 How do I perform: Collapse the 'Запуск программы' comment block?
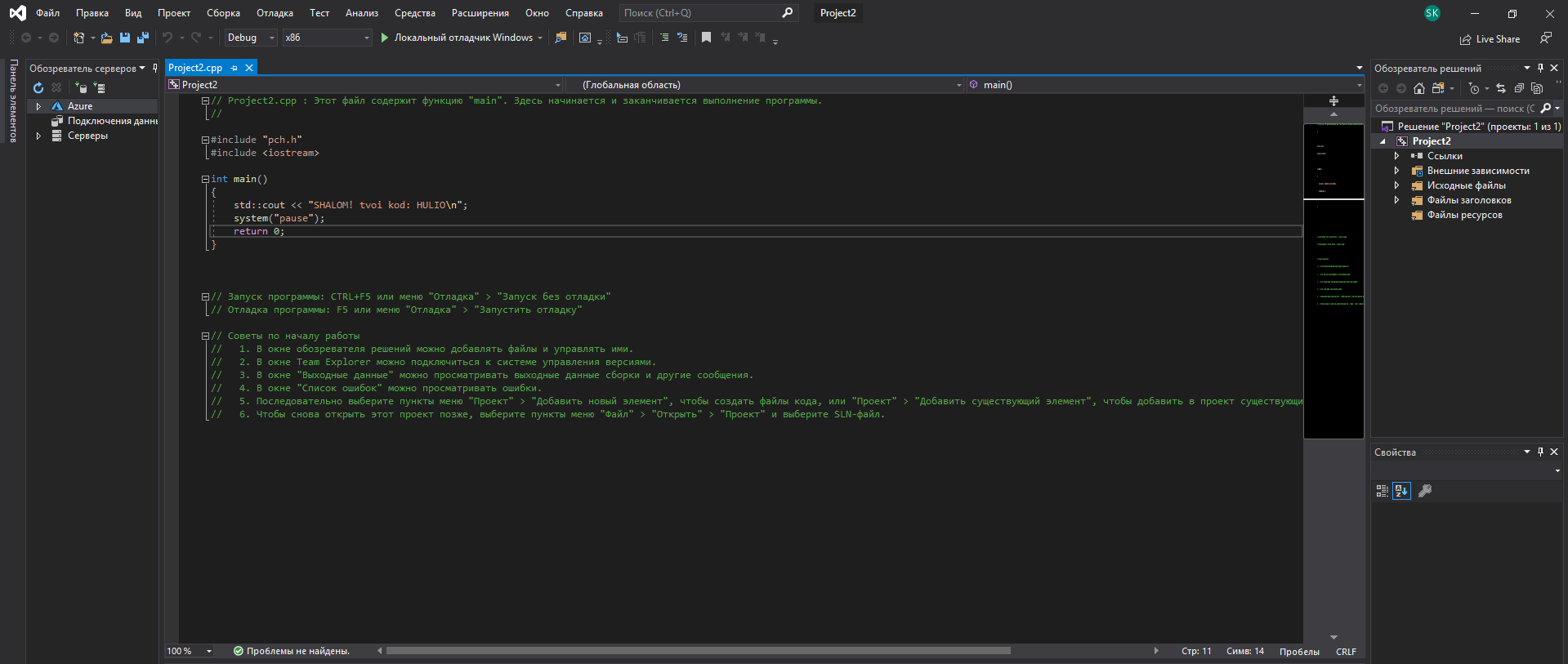pyautogui.click(x=205, y=296)
